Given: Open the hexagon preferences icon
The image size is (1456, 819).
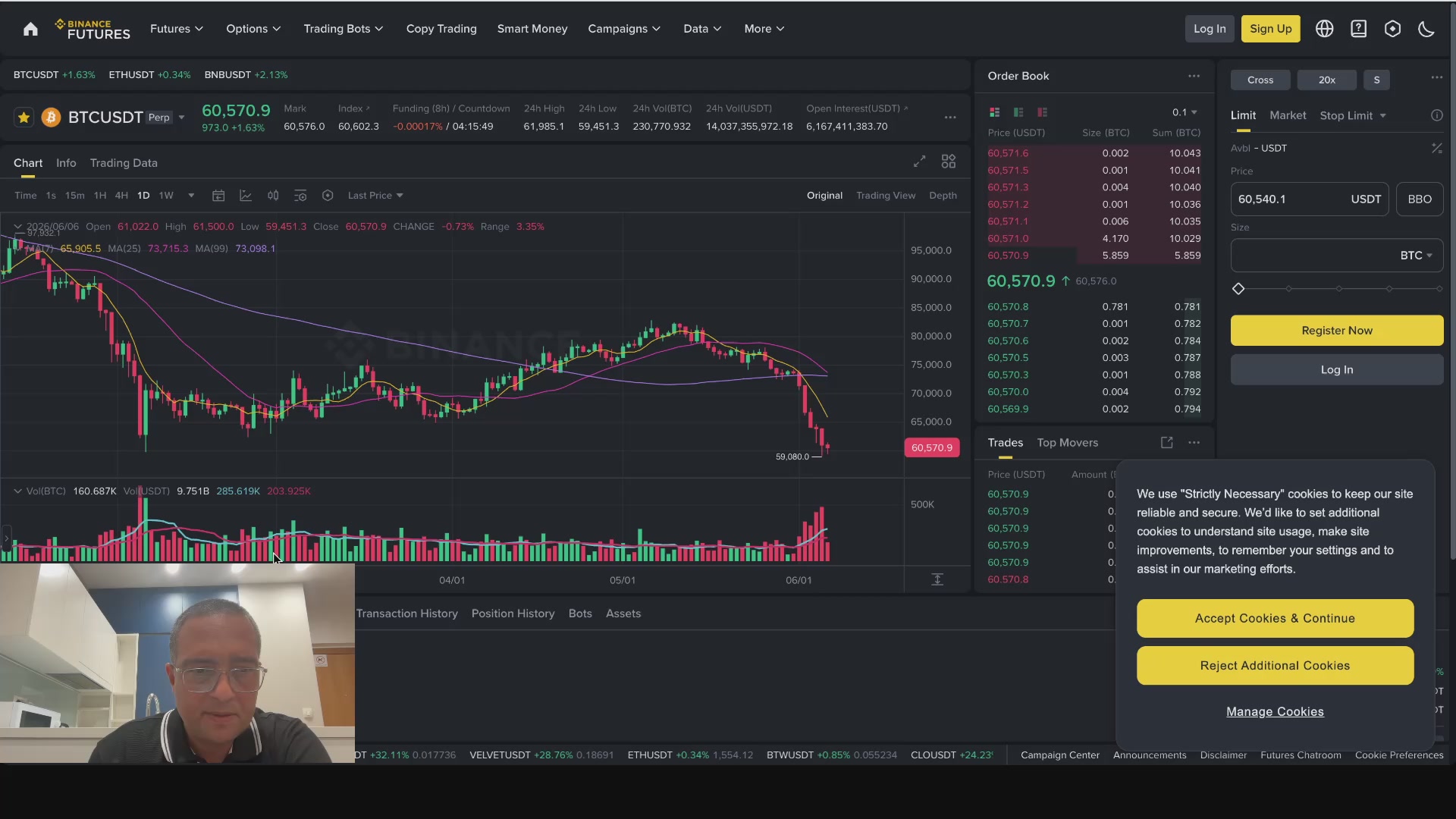Looking at the screenshot, I should (1392, 29).
